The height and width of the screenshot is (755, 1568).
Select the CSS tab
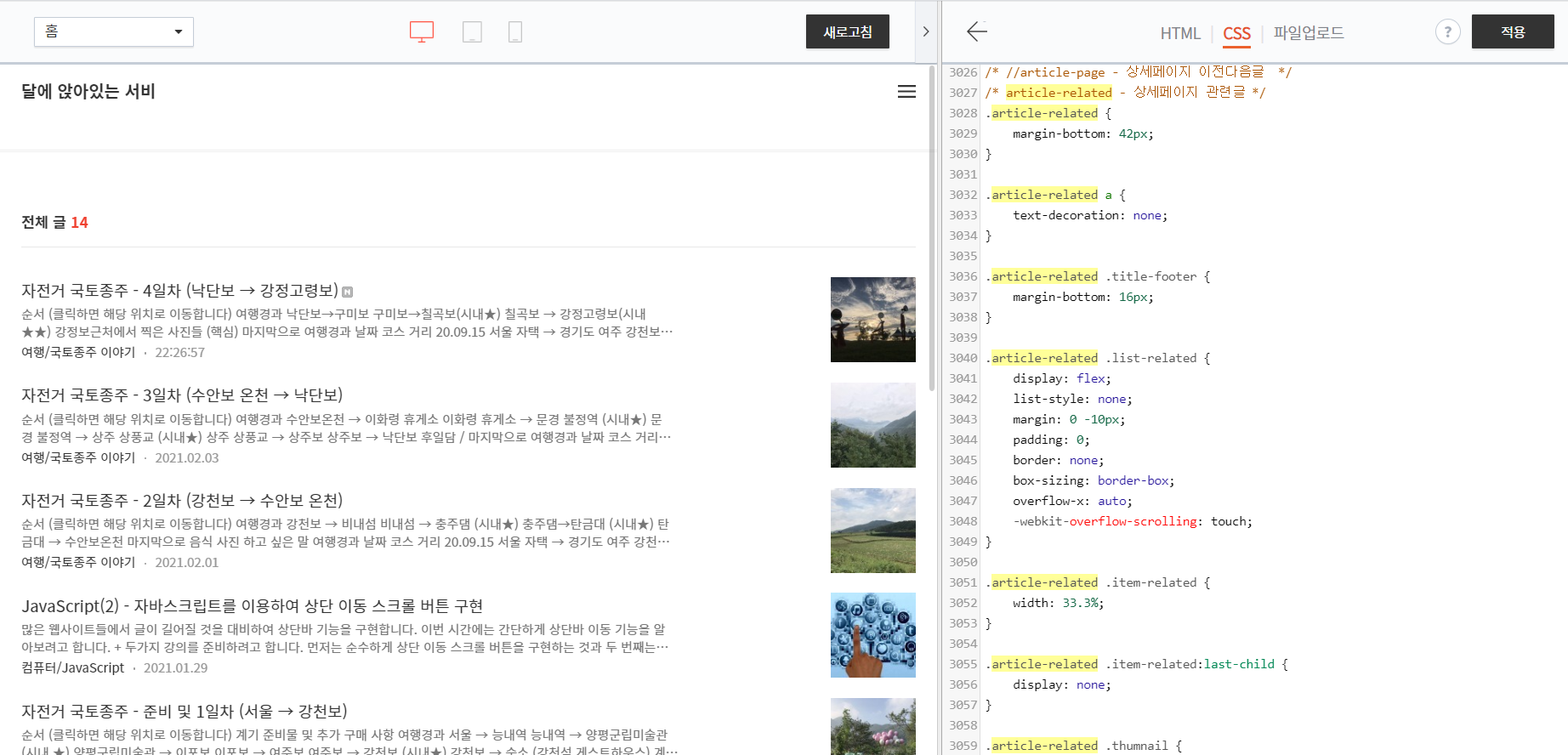click(1236, 34)
